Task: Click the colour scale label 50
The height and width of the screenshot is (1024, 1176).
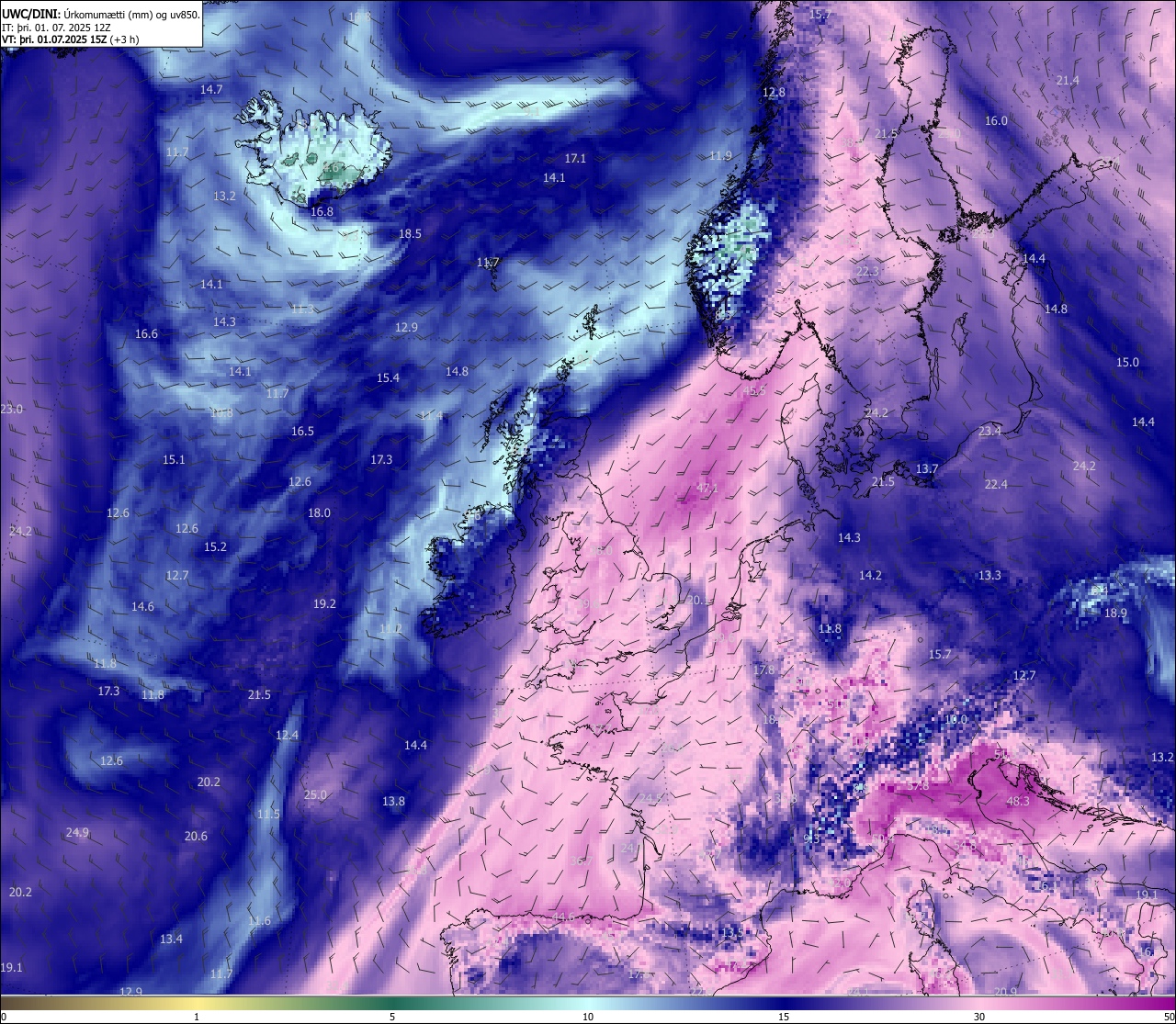Action: (x=1169, y=1017)
